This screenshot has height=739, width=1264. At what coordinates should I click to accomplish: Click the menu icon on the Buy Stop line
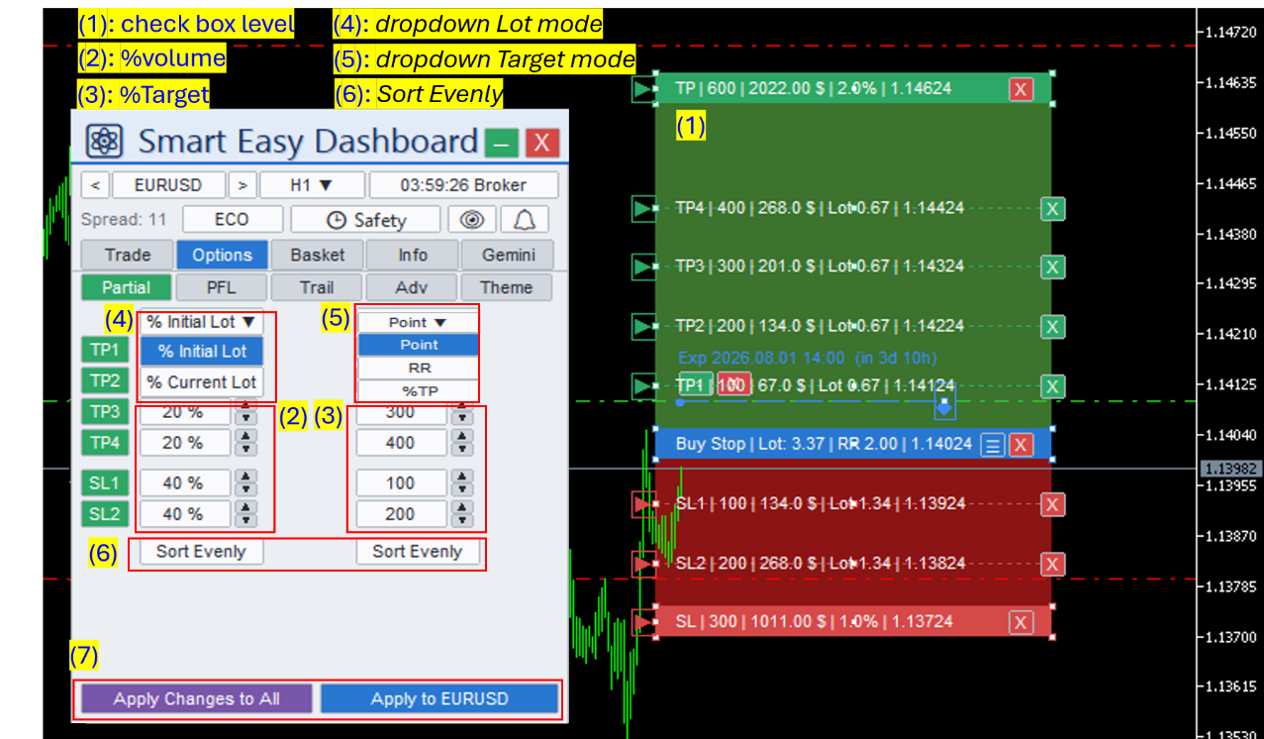[992, 445]
